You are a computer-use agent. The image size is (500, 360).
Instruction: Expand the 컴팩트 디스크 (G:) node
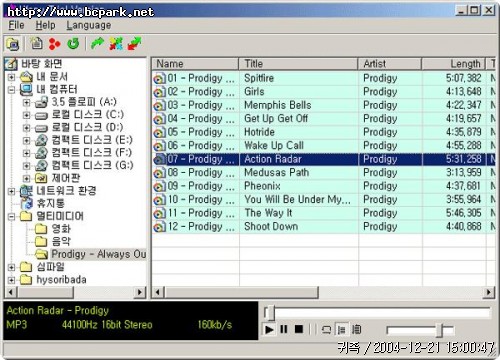coord(27,166)
